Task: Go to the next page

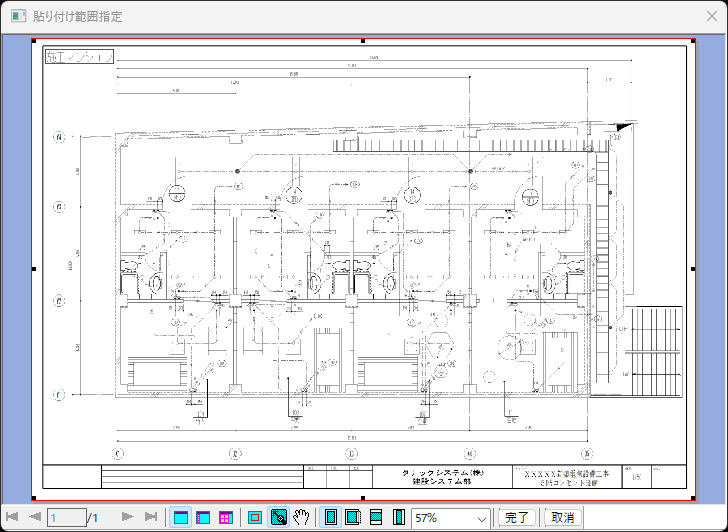Action: (x=127, y=517)
